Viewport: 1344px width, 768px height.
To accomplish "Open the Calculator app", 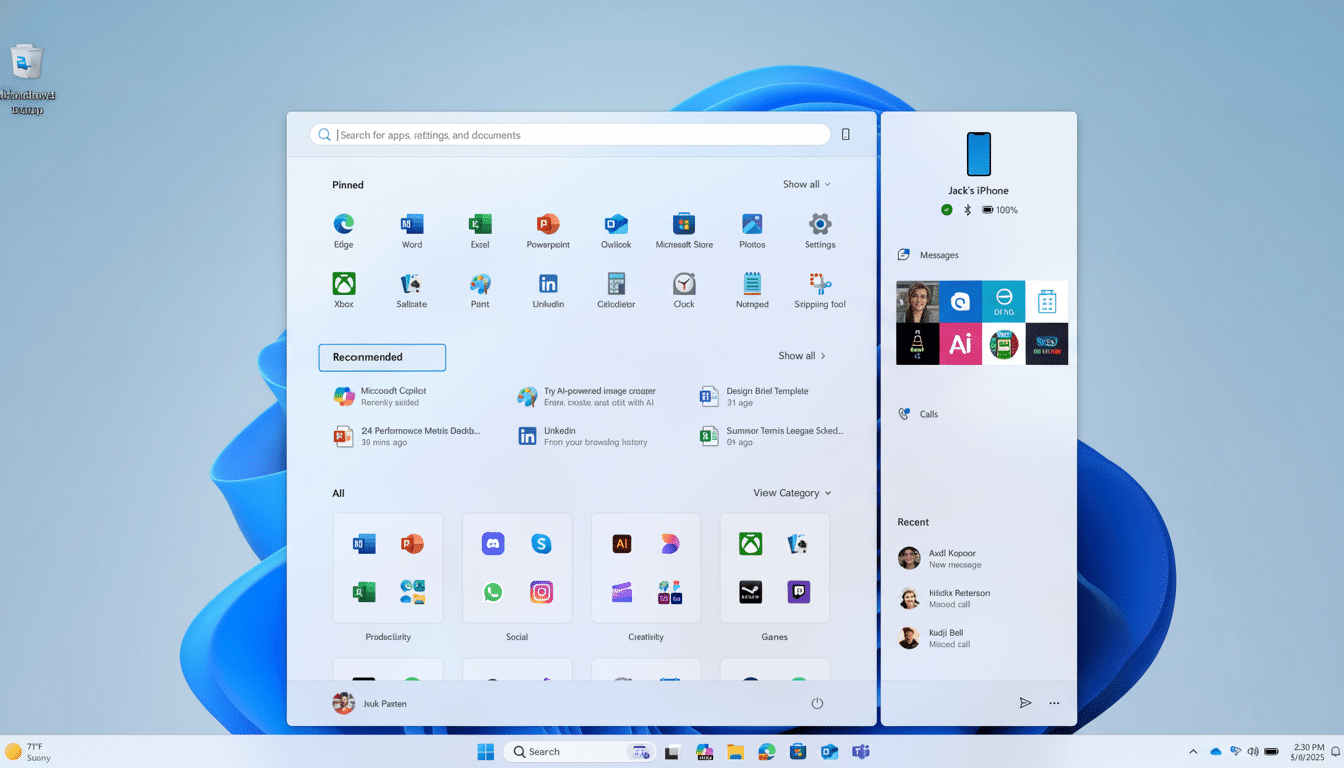I will (x=615, y=288).
